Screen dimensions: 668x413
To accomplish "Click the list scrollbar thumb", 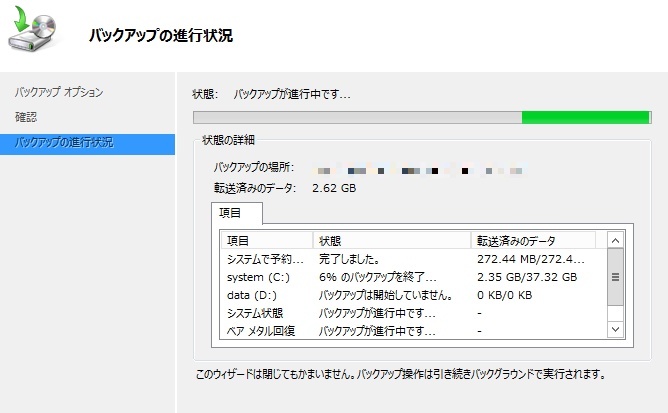I will click(x=616, y=277).
